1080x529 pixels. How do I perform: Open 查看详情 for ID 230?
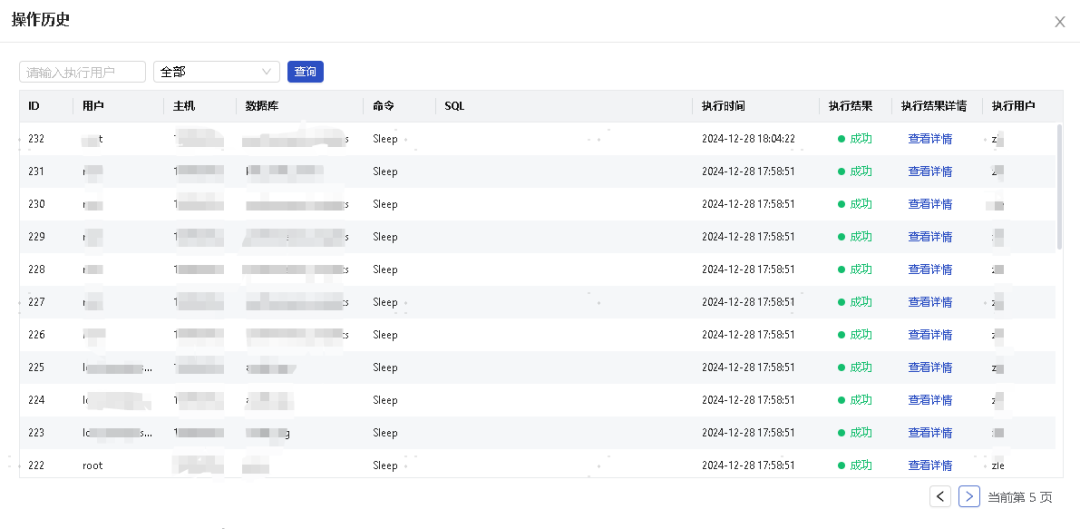930,204
